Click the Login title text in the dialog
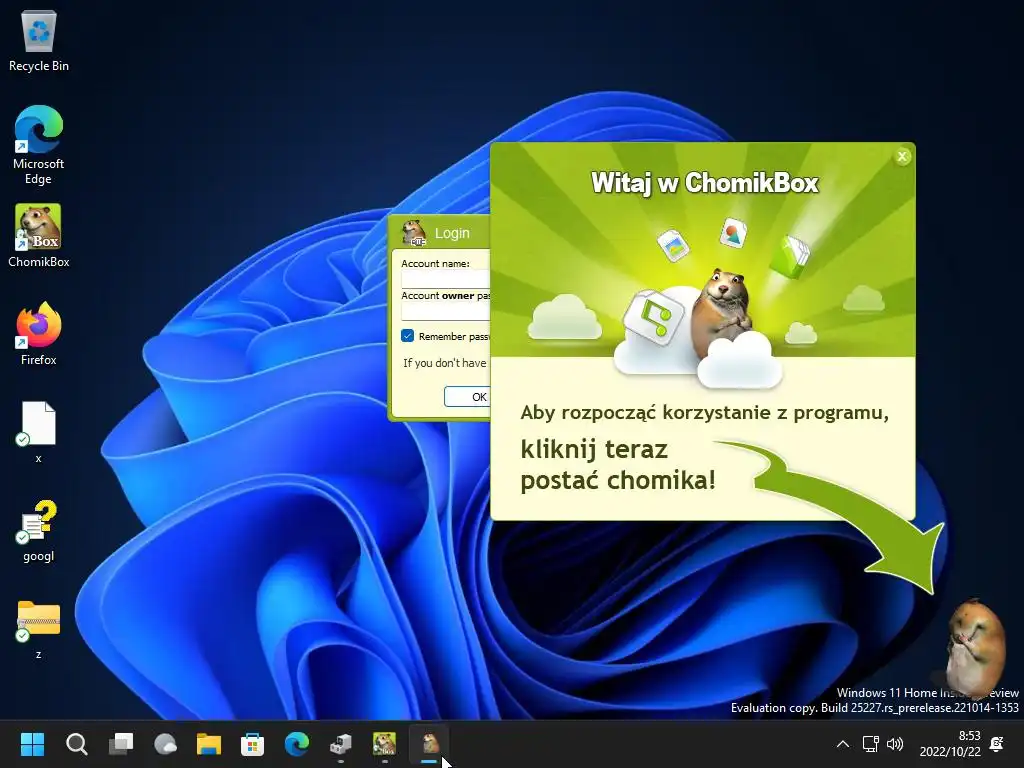Screen dimensions: 1024x768 coord(452,233)
